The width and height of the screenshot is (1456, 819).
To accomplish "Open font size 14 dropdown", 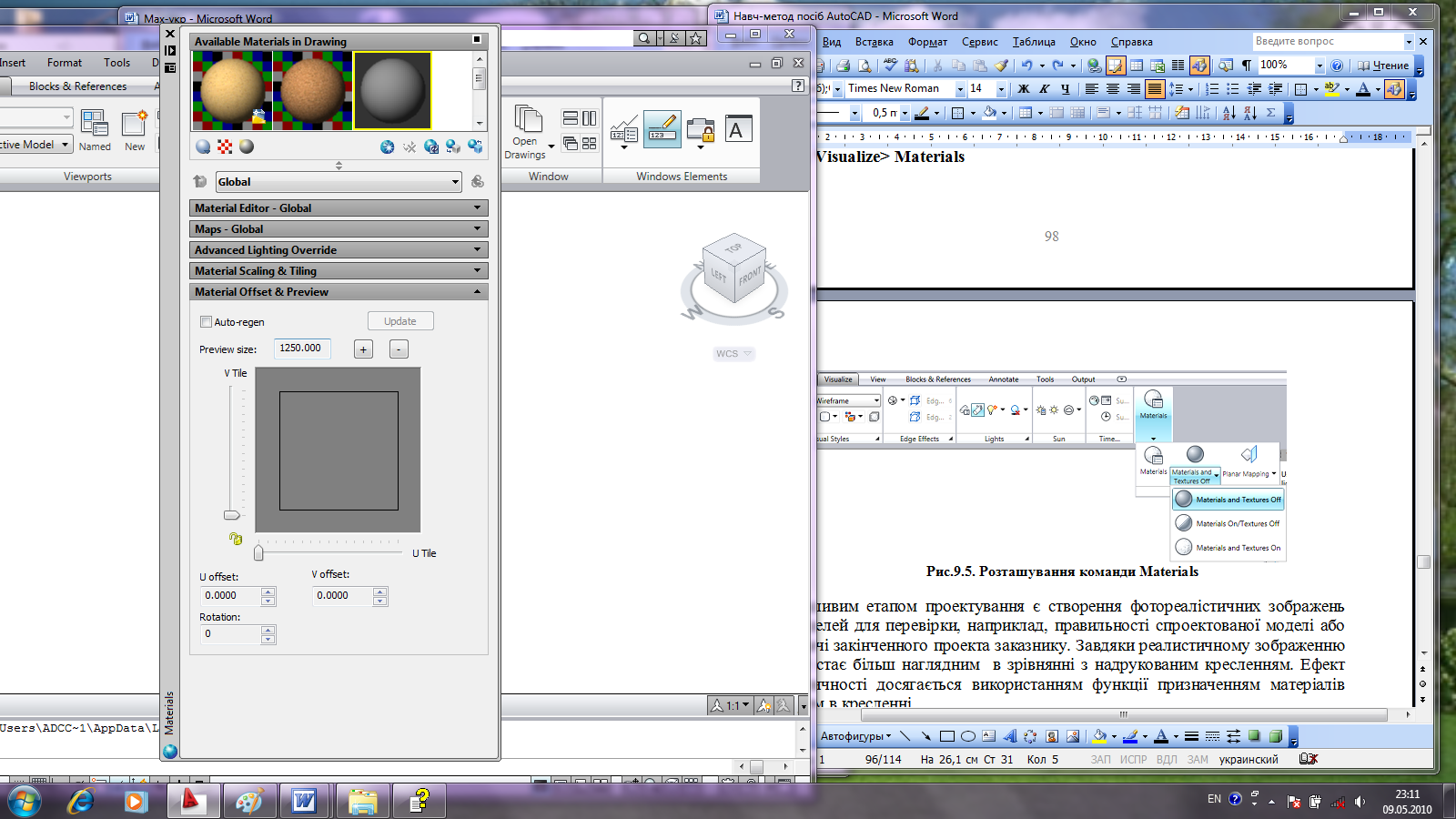I will (x=1001, y=89).
